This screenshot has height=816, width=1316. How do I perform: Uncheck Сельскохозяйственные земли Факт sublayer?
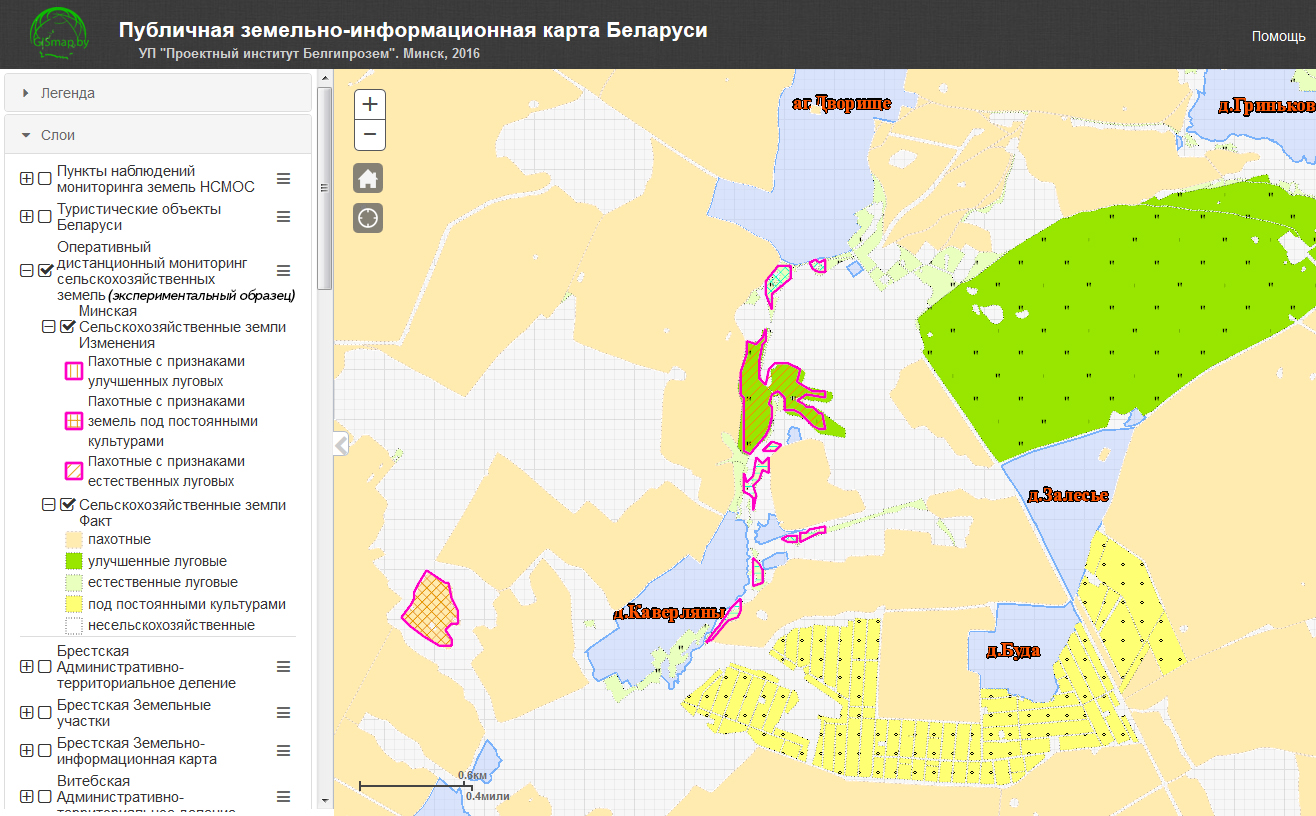tap(67, 505)
